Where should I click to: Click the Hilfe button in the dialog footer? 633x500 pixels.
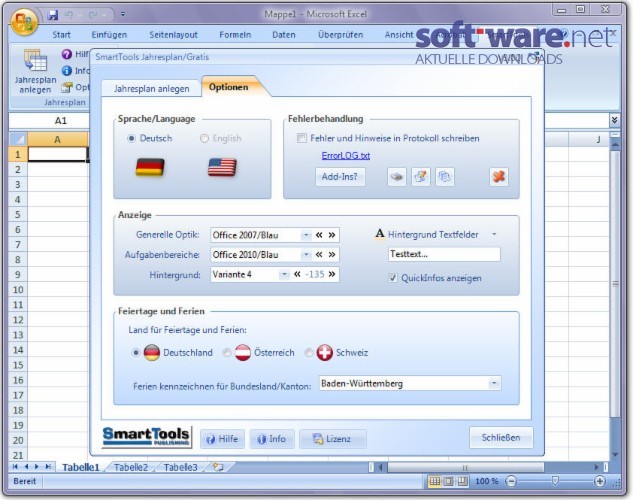(222, 439)
